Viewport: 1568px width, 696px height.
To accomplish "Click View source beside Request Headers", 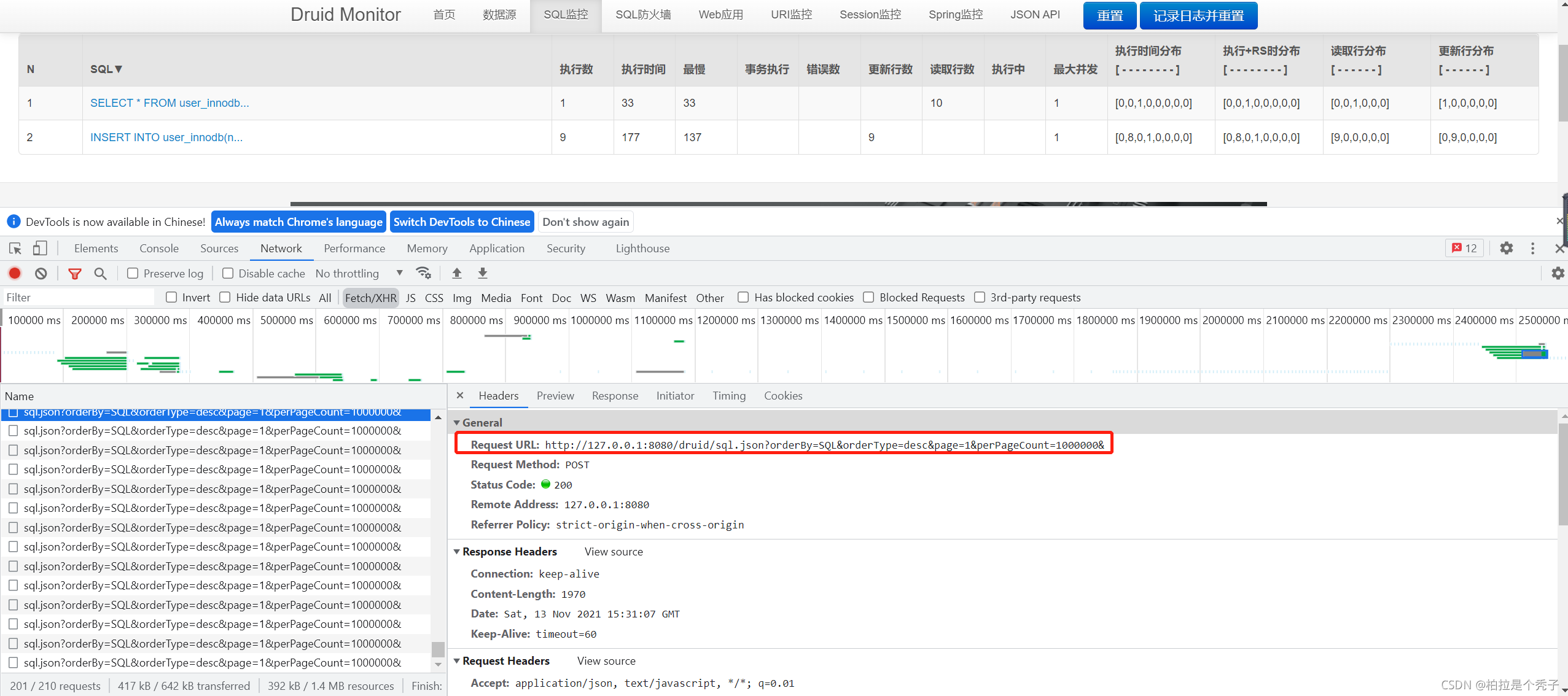I will 606,661.
